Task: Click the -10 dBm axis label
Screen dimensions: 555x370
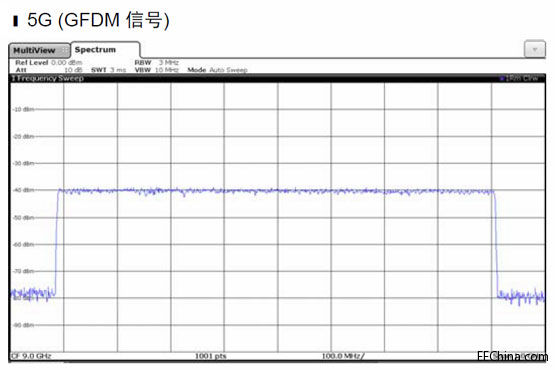Action: pyautogui.click(x=23, y=109)
